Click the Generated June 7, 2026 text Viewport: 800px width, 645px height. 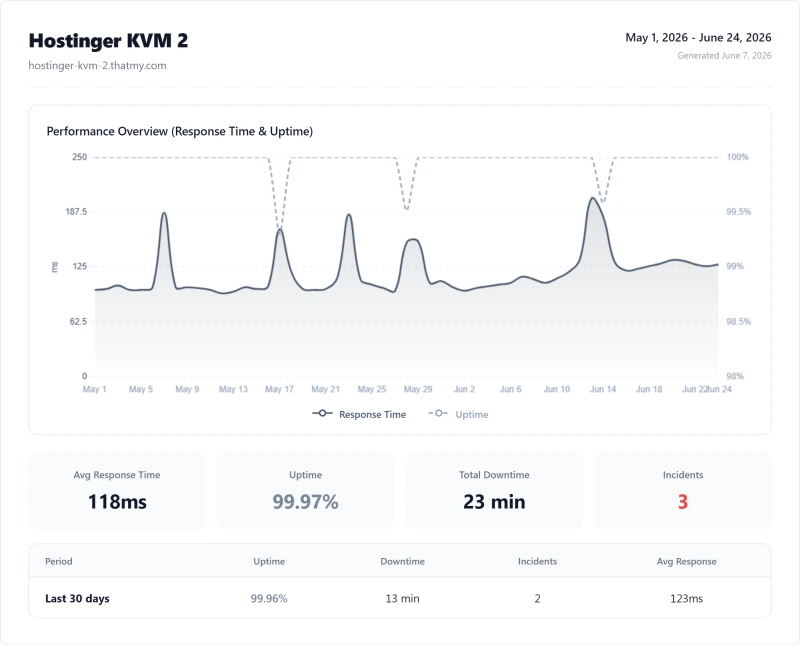click(x=724, y=56)
